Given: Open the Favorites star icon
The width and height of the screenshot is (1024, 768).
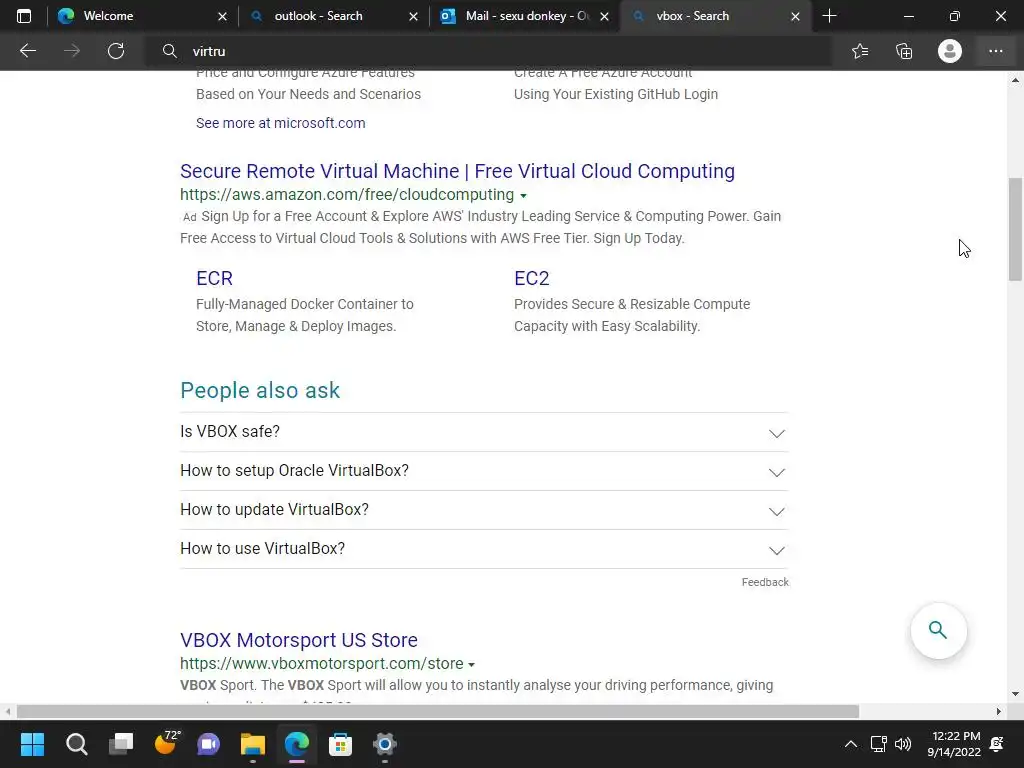Looking at the screenshot, I should [860, 51].
